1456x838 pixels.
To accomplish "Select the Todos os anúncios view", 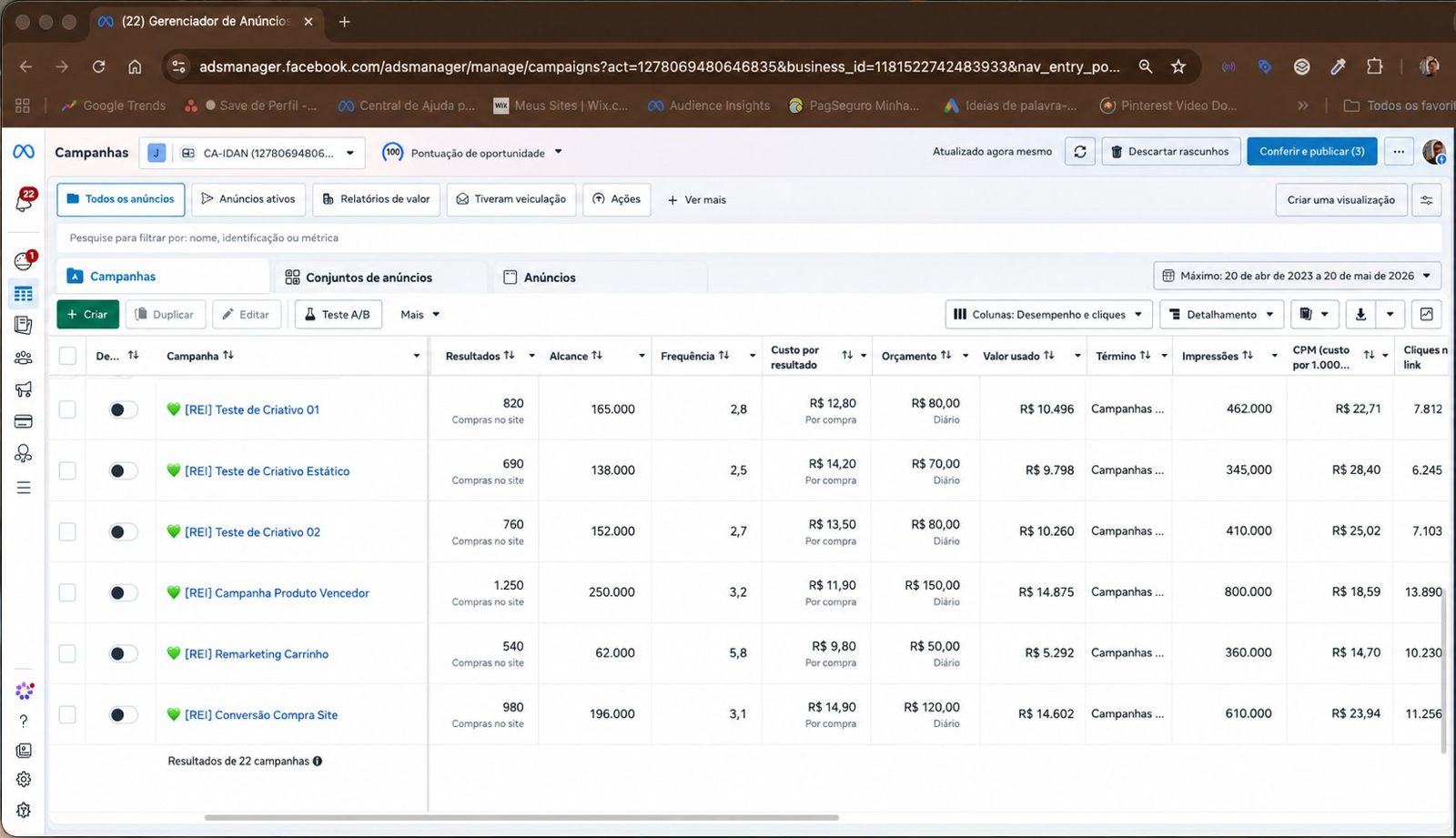I will pos(121,199).
